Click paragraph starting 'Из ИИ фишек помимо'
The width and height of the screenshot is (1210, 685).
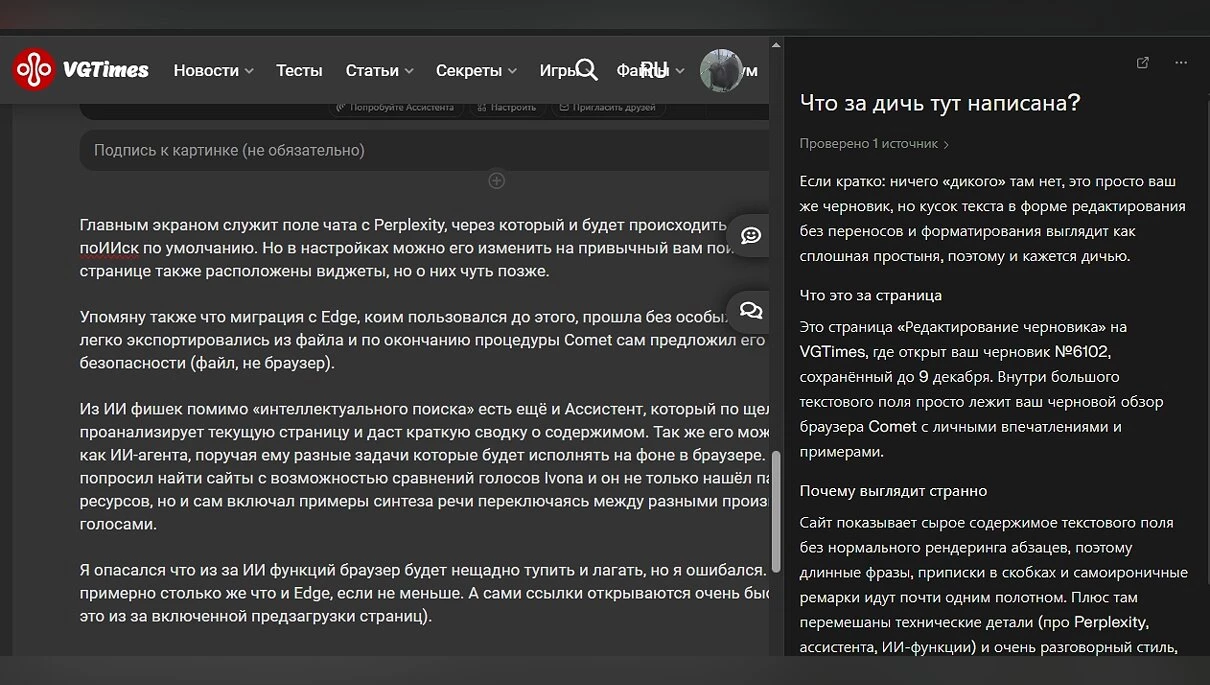(x=424, y=467)
